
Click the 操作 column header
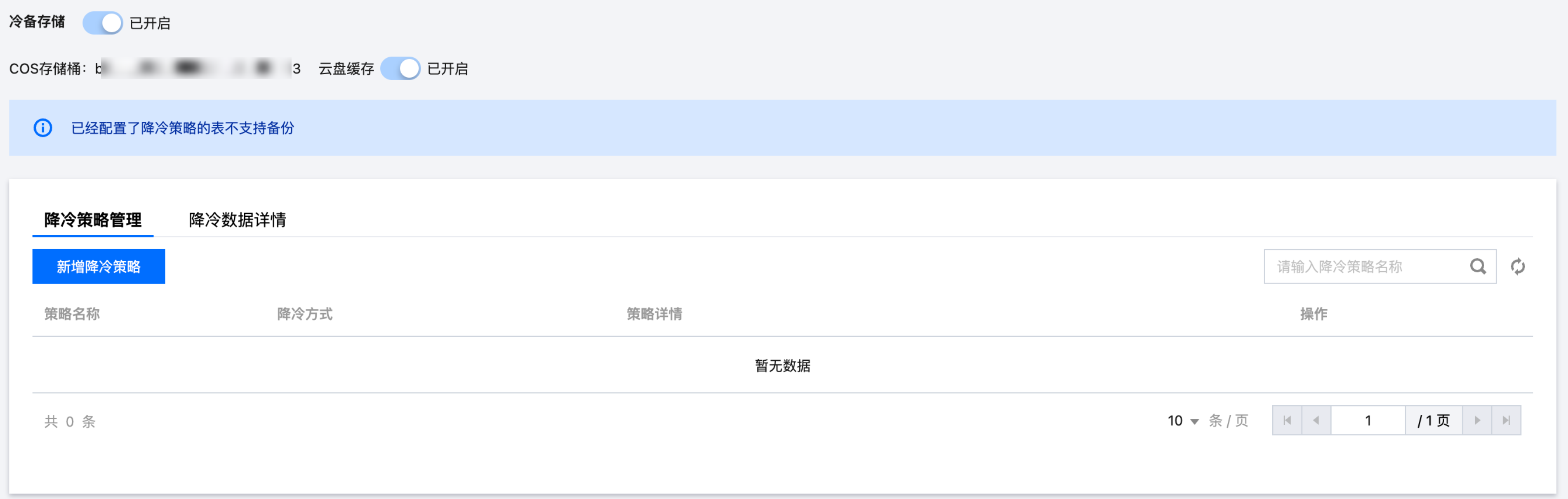pyautogui.click(x=1313, y=314)
